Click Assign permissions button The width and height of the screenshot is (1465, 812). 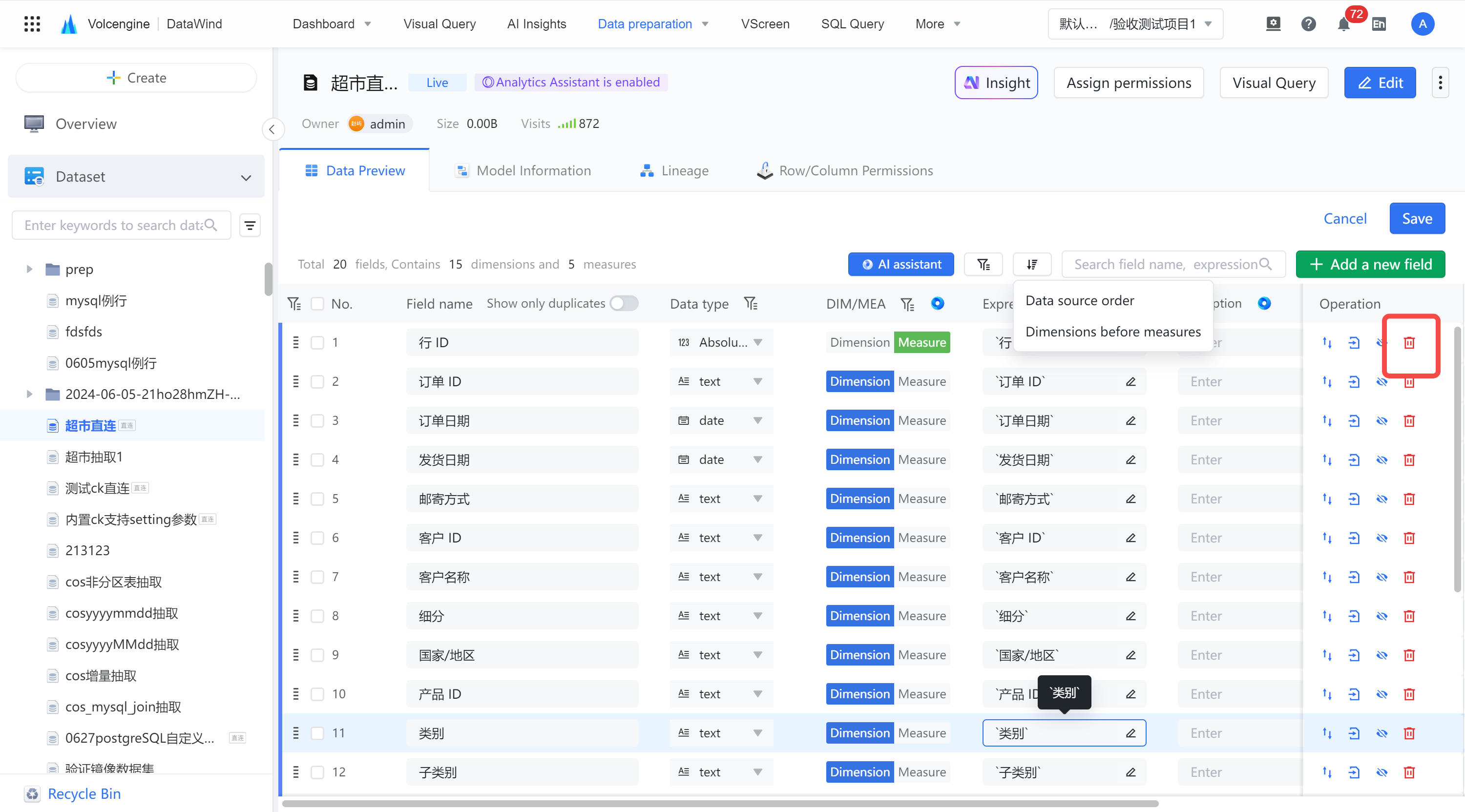pyautogui.click(x=1129, y=83)
